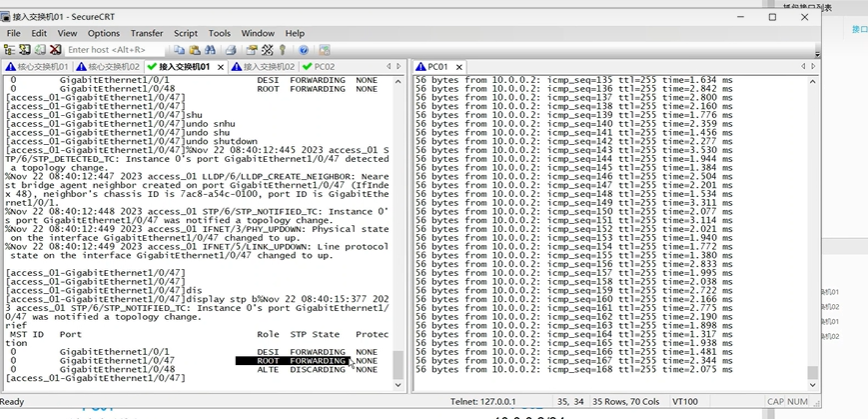The height and width of the screenshot is (419, 868).
Task: Click the Find binoculars icon
Action: pos(209,50)
